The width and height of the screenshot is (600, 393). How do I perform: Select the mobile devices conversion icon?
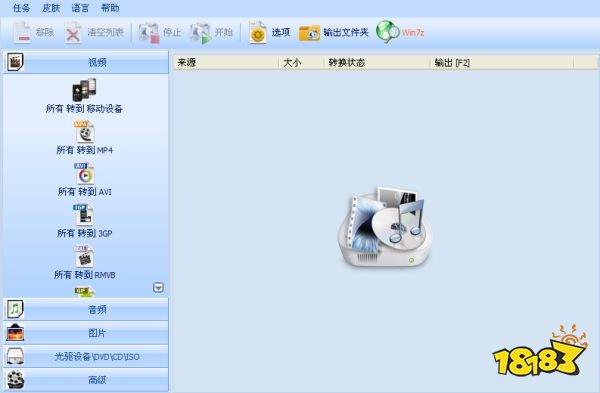84,90
